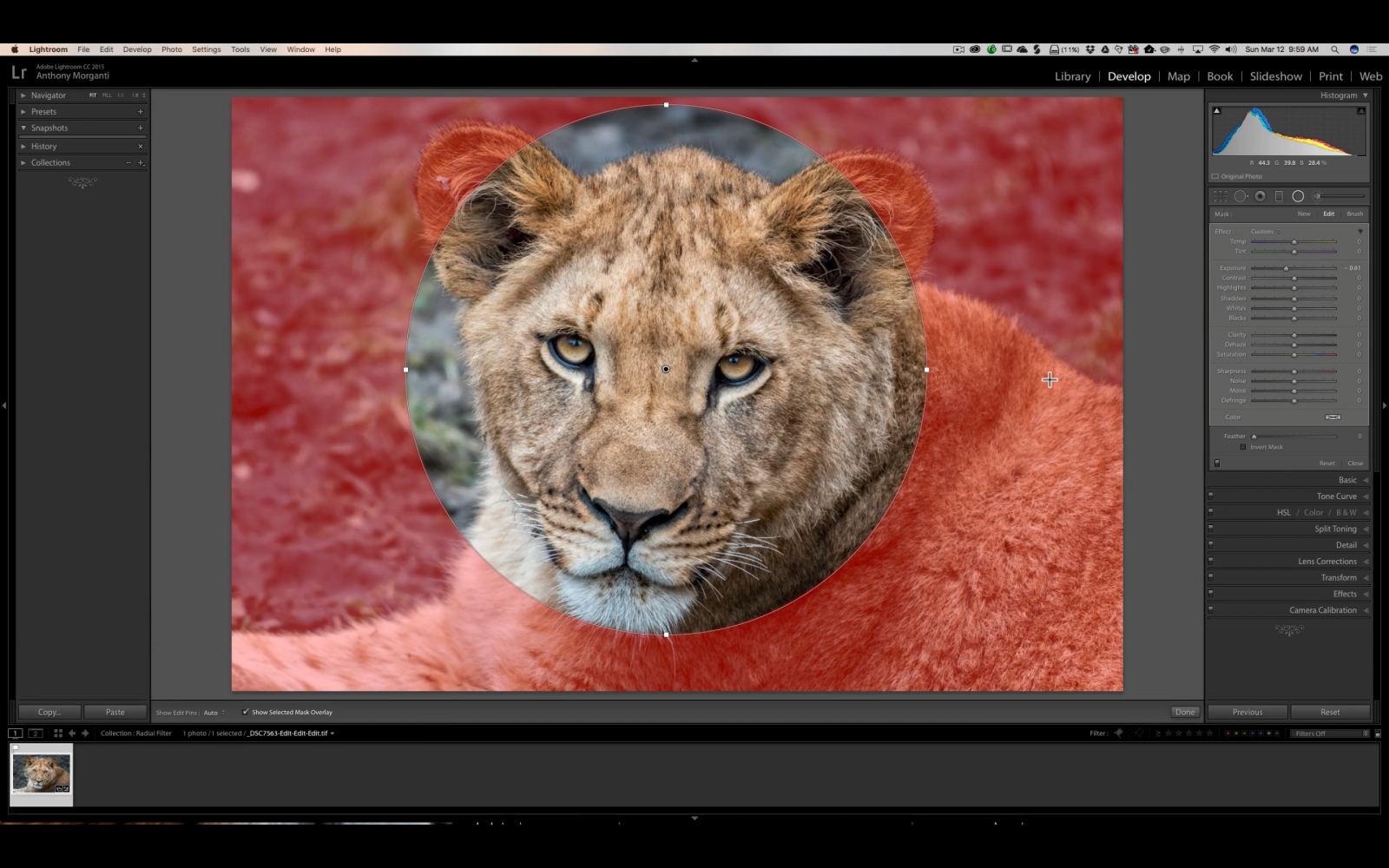Screen dimensions: 1389x868
Task: Click the Done button below the photo
Action: [x=1185, y=712]
